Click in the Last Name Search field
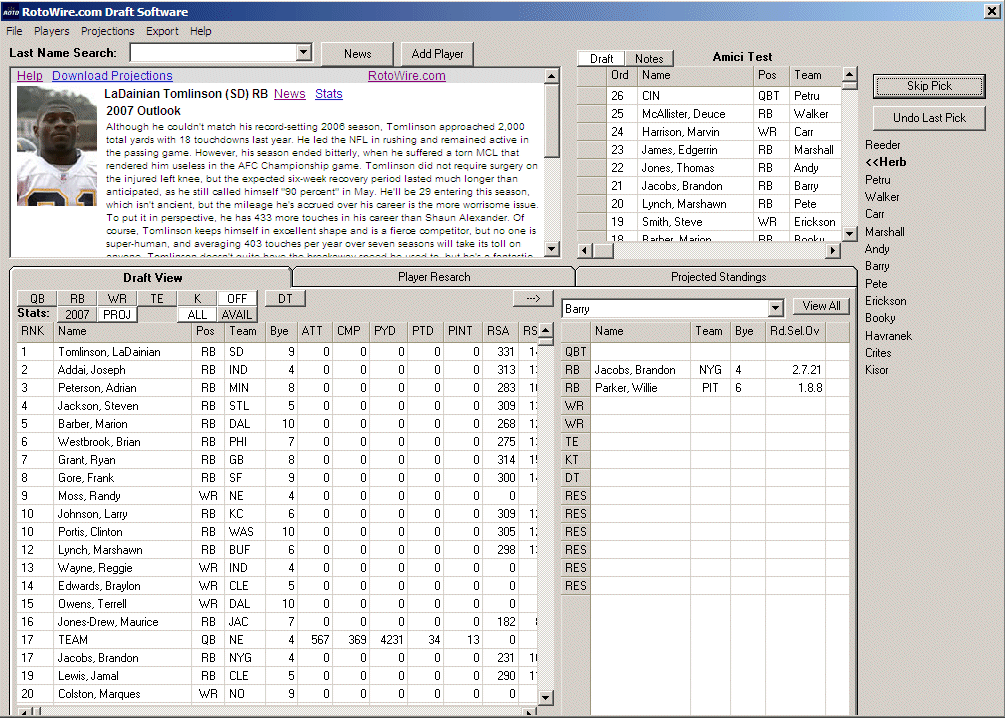This screenshot has width=1005, height=718. [213, 53]
